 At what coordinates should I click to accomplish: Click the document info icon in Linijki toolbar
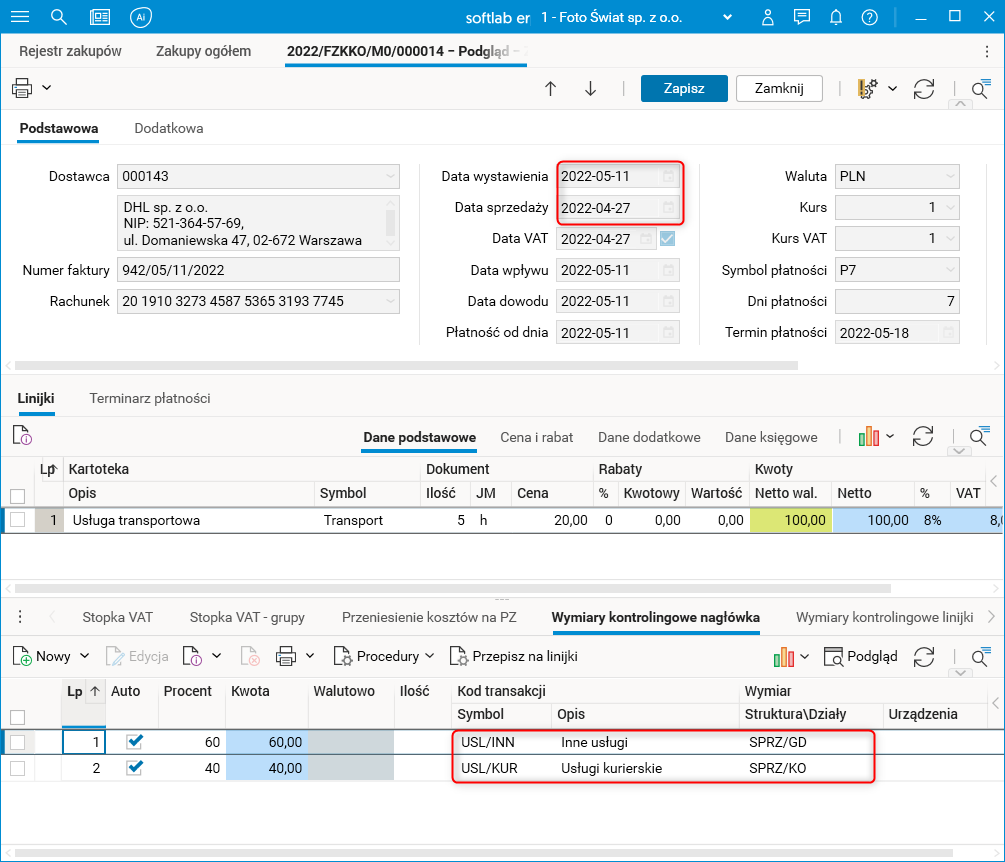[x=22, y=435]
